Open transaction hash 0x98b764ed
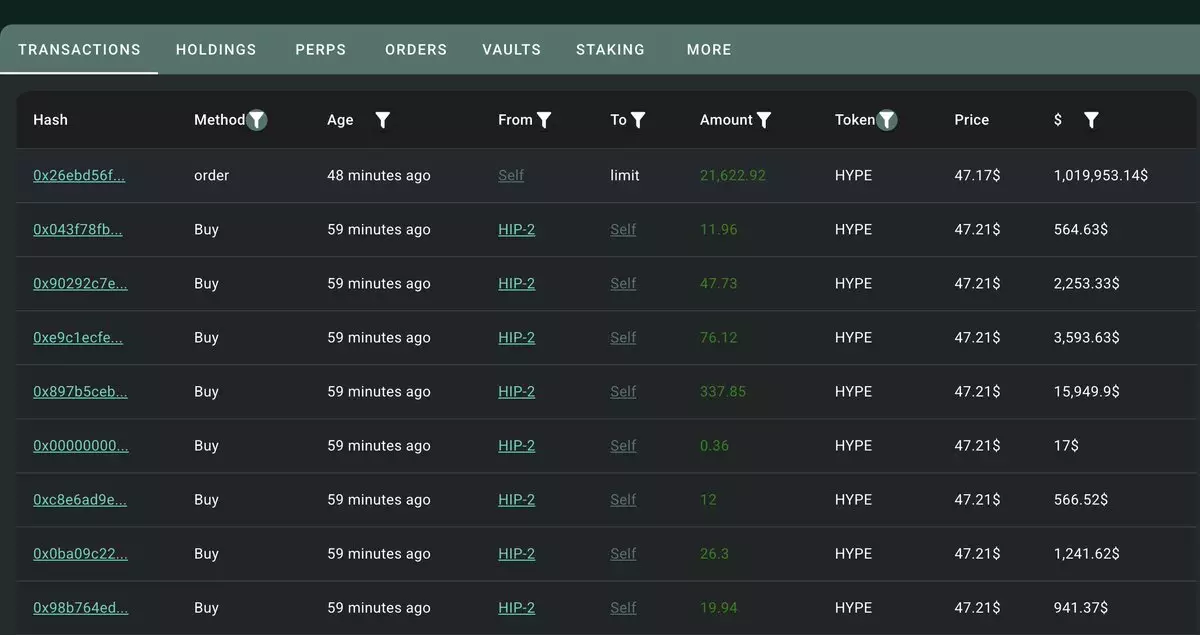 click(80, 607)
